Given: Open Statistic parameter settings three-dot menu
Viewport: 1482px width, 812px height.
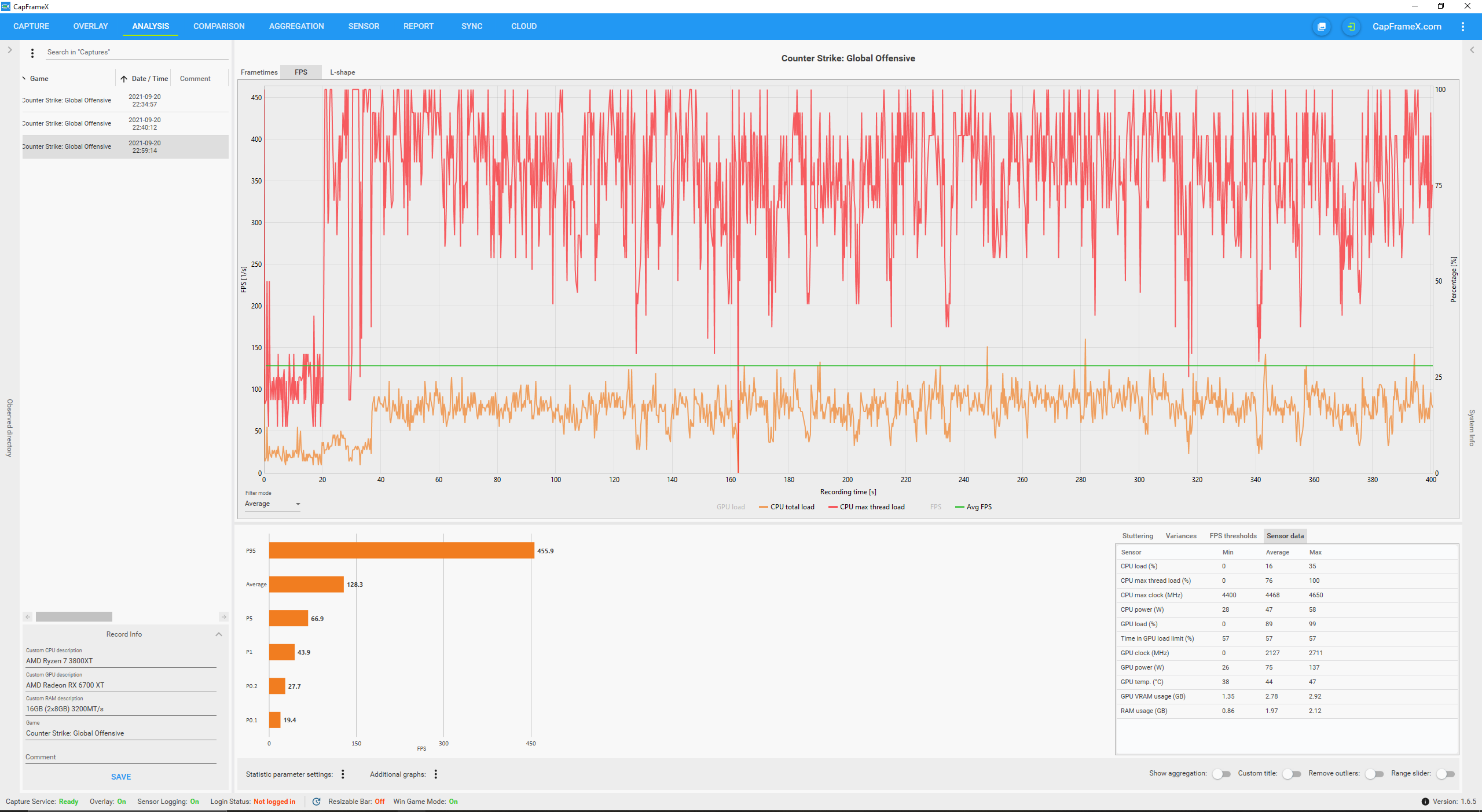Looking at the screenshot, I should (x=343, y=774).
